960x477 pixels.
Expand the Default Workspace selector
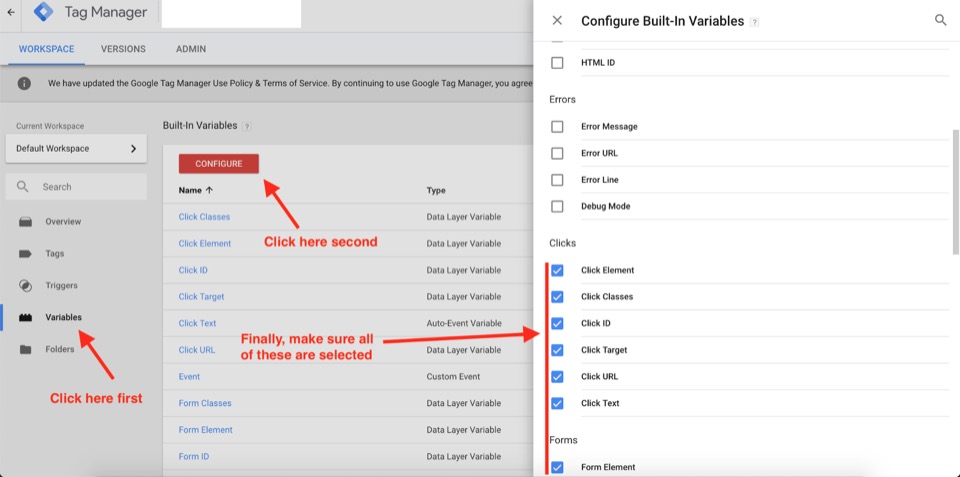coord(76,148)
